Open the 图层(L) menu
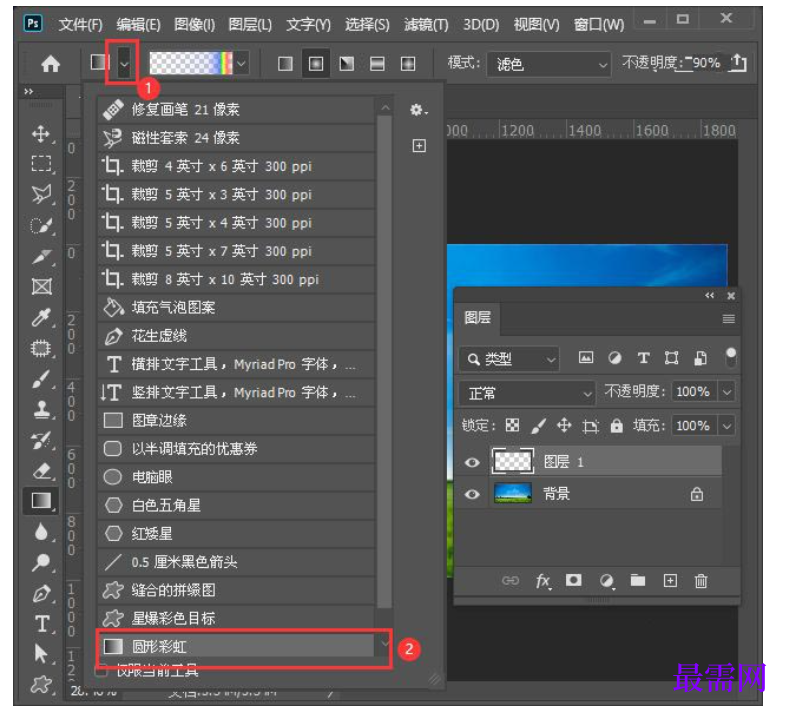This screenshot has width=785, height=709. coord(250,24)
